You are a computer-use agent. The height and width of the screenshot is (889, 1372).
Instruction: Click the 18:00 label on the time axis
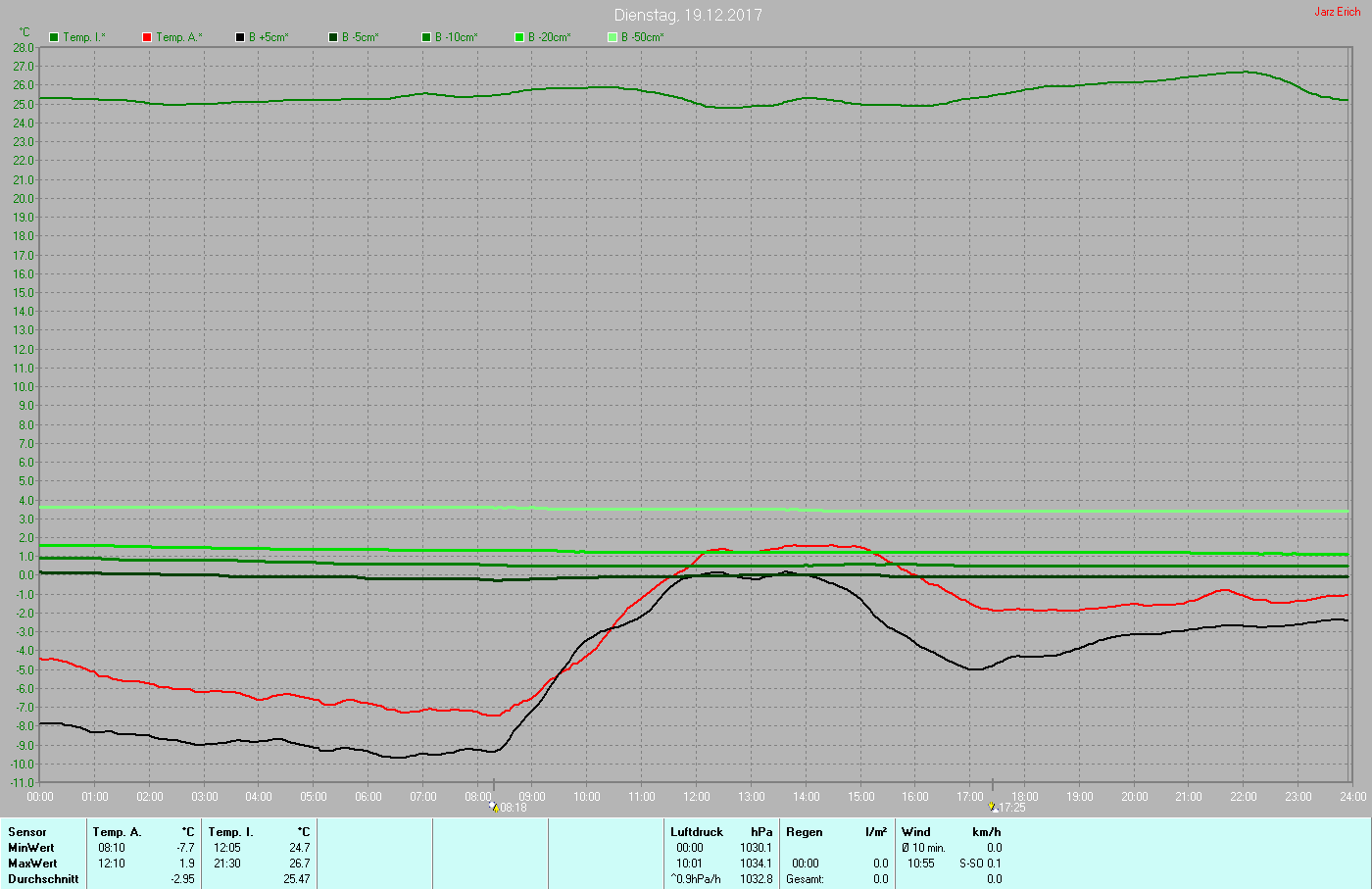coord(1025,797)
